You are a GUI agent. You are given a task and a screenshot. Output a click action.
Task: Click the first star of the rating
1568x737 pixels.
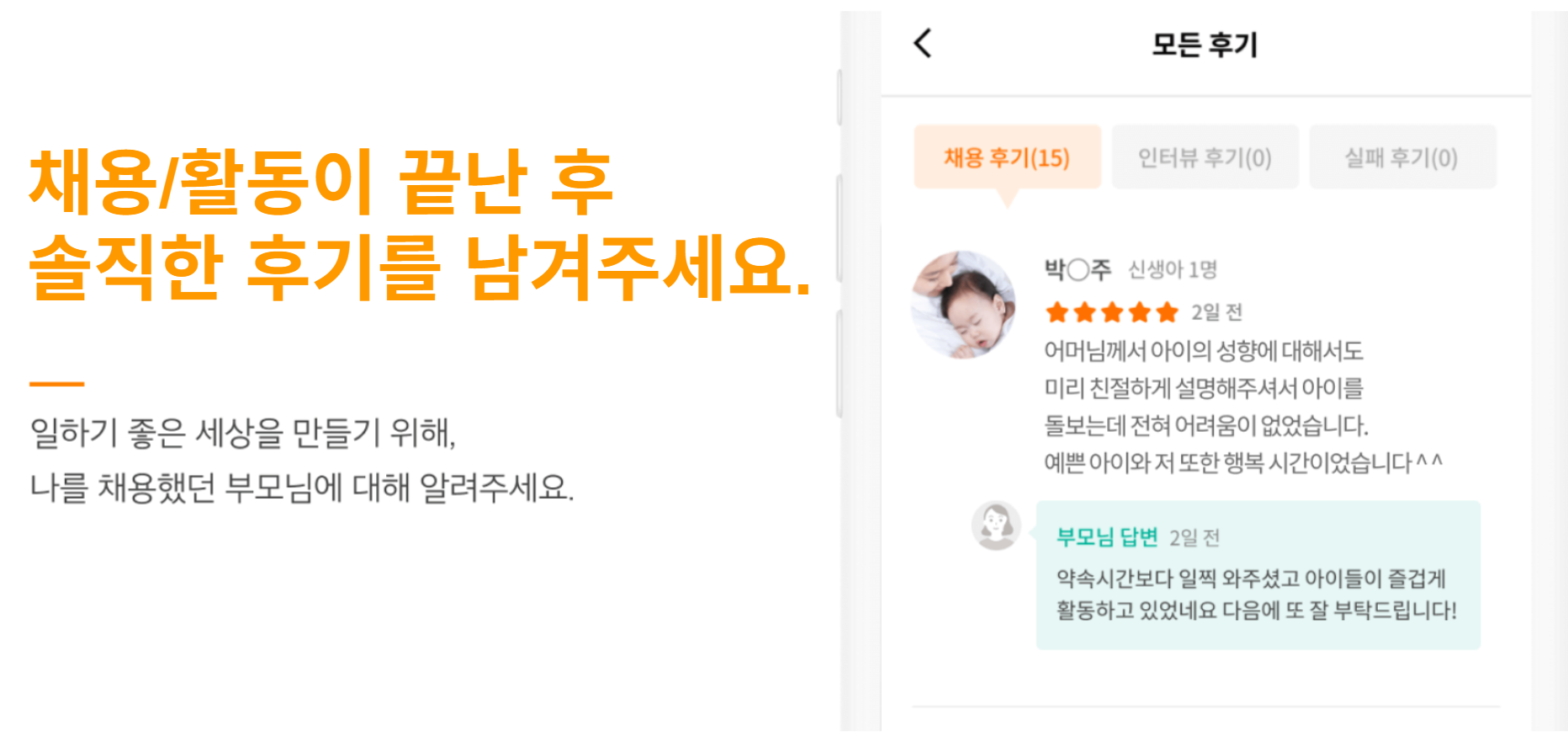tap(1057, 313)
